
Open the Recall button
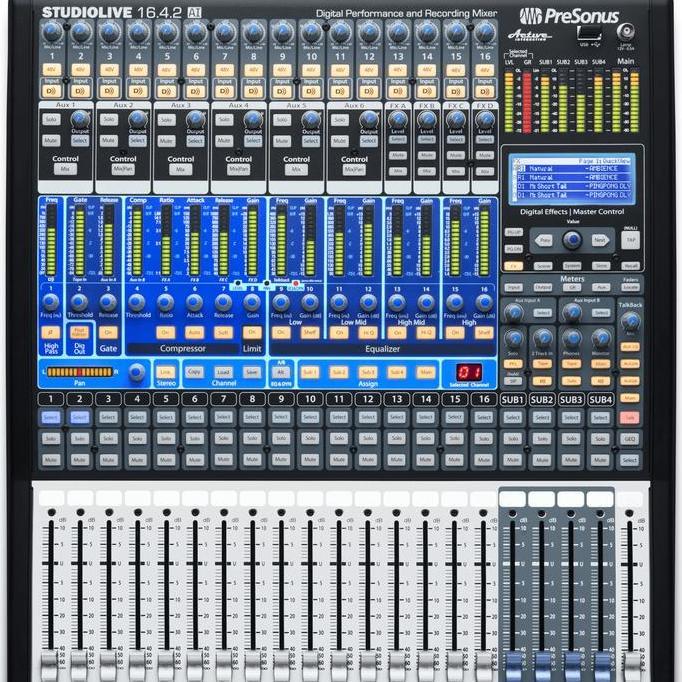(x=630, y=265)
